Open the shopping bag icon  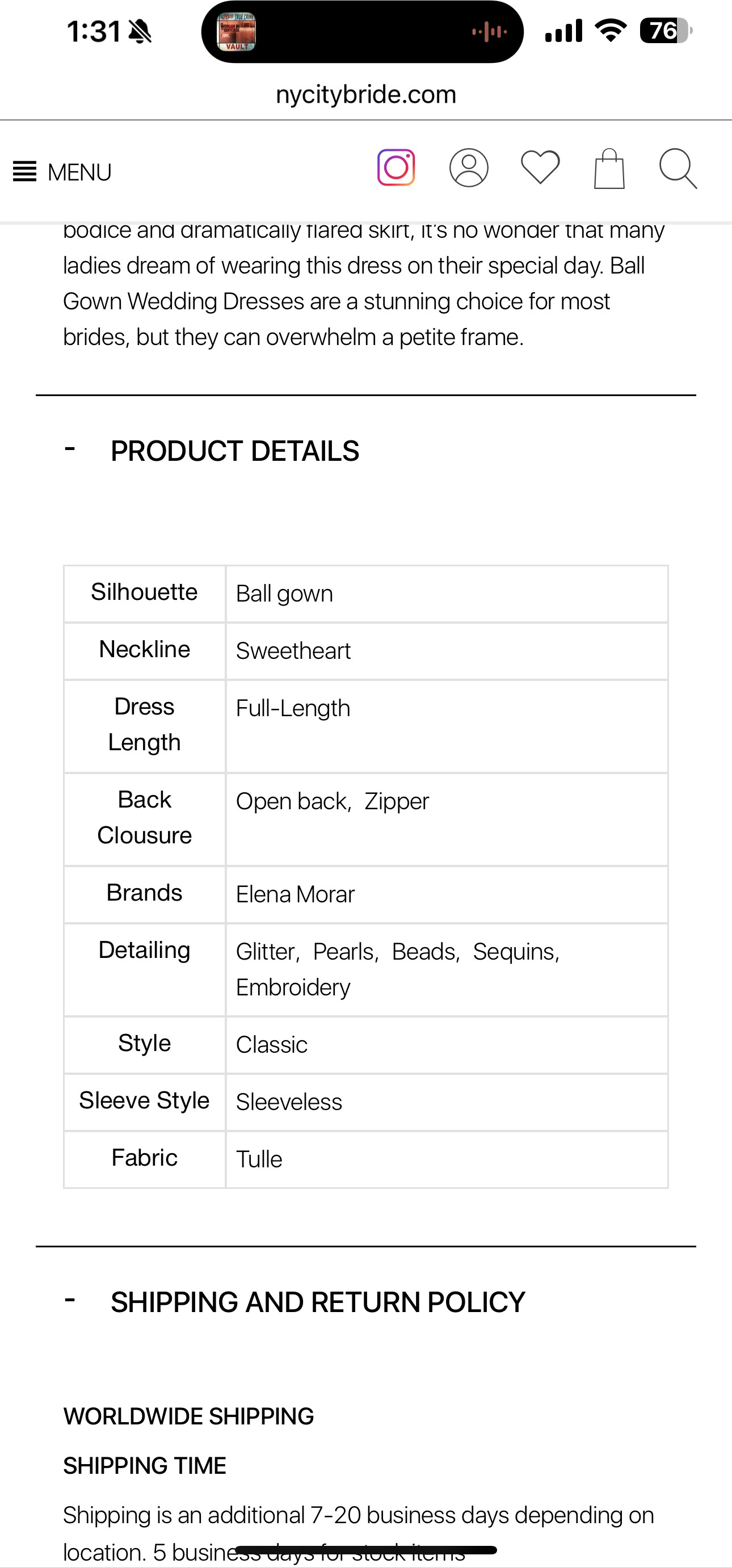(x=609, y=169)
